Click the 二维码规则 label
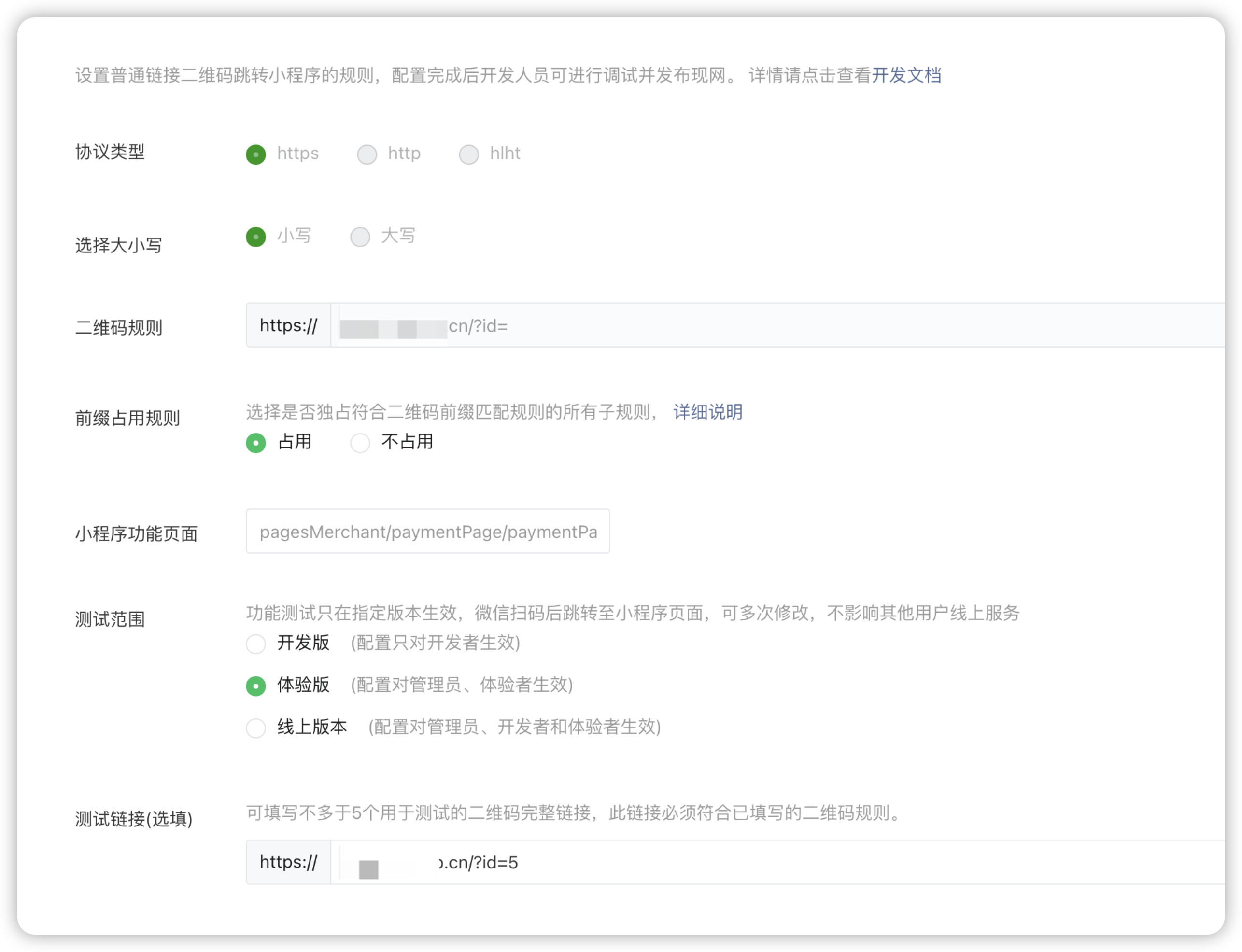The image size is (1242, 952). [x=118, y=327]
